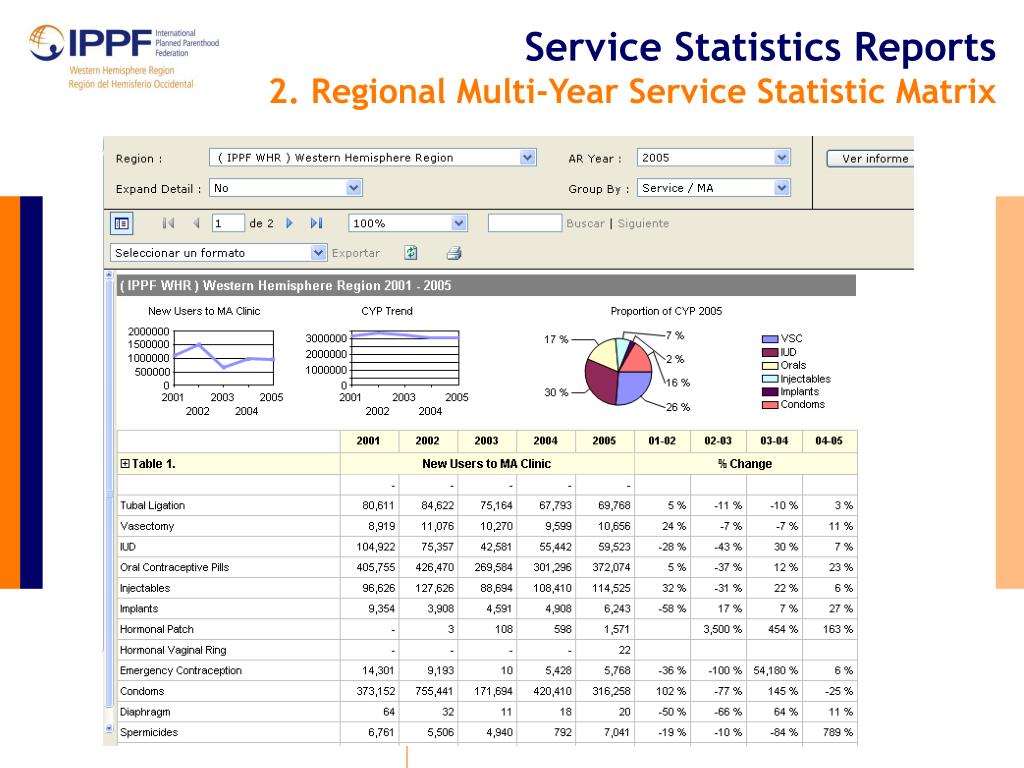Viewport: 1024px width, 768px height.
Task: Refresh the report
Action: 411,253
